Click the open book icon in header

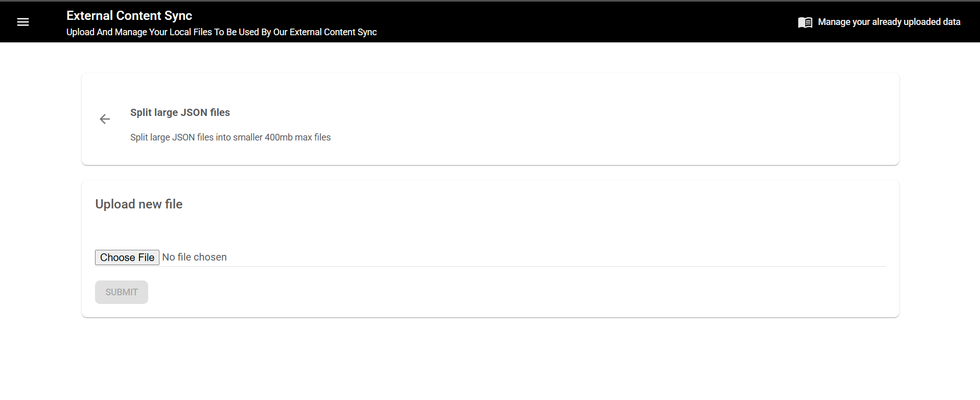coord(805,22)
